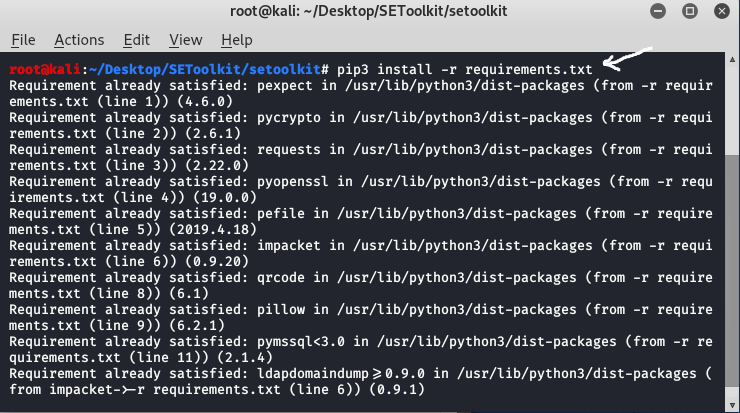The height and width of the screenshot is (413, 740).
Task: Click the Edit menu
Action: (x=136, y=40)
